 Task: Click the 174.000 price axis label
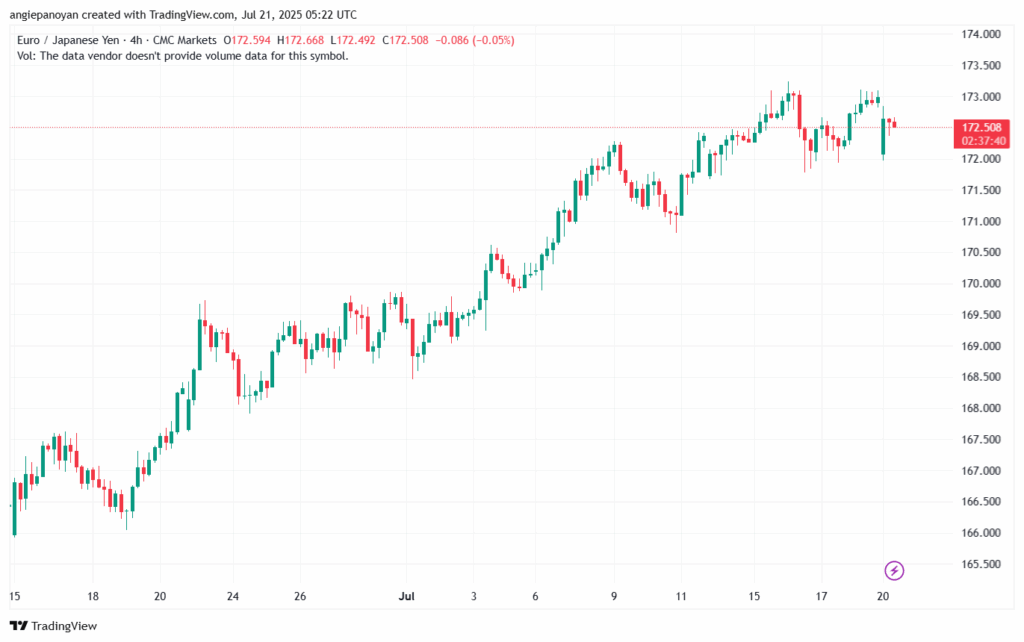click(980, 35)
